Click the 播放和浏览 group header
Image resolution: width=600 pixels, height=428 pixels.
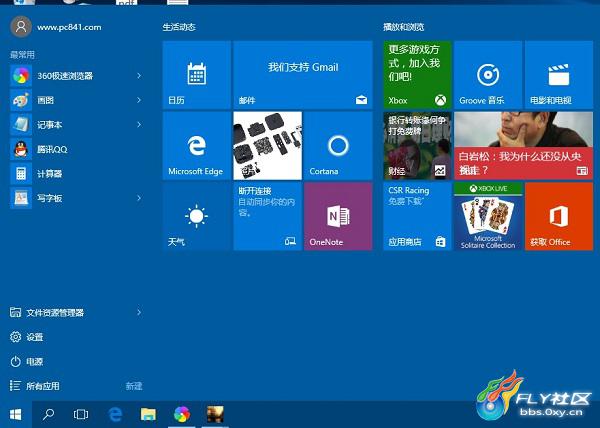404,27
